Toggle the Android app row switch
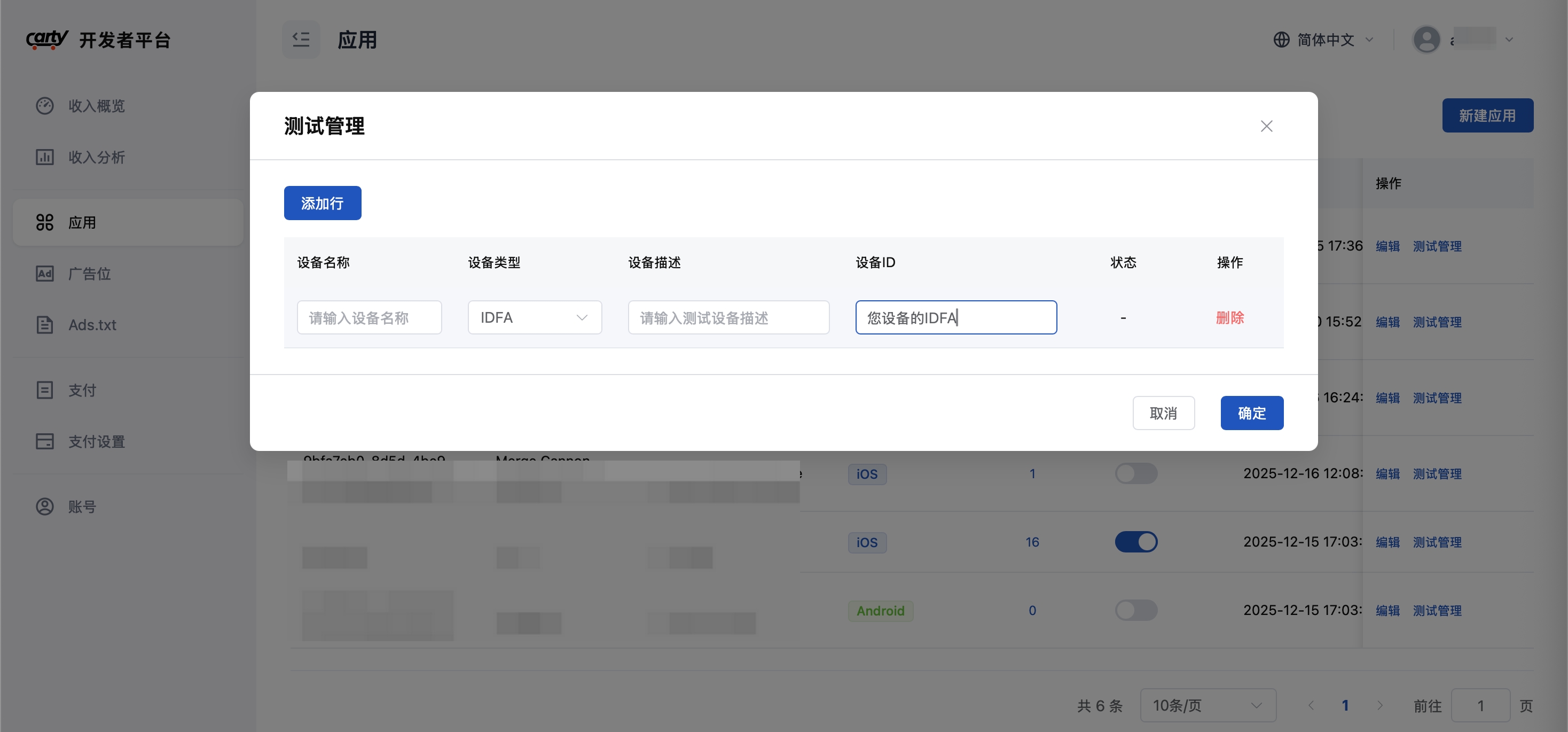Image resolution: width=1568 pixels, height=732 pixels. 1135,610
